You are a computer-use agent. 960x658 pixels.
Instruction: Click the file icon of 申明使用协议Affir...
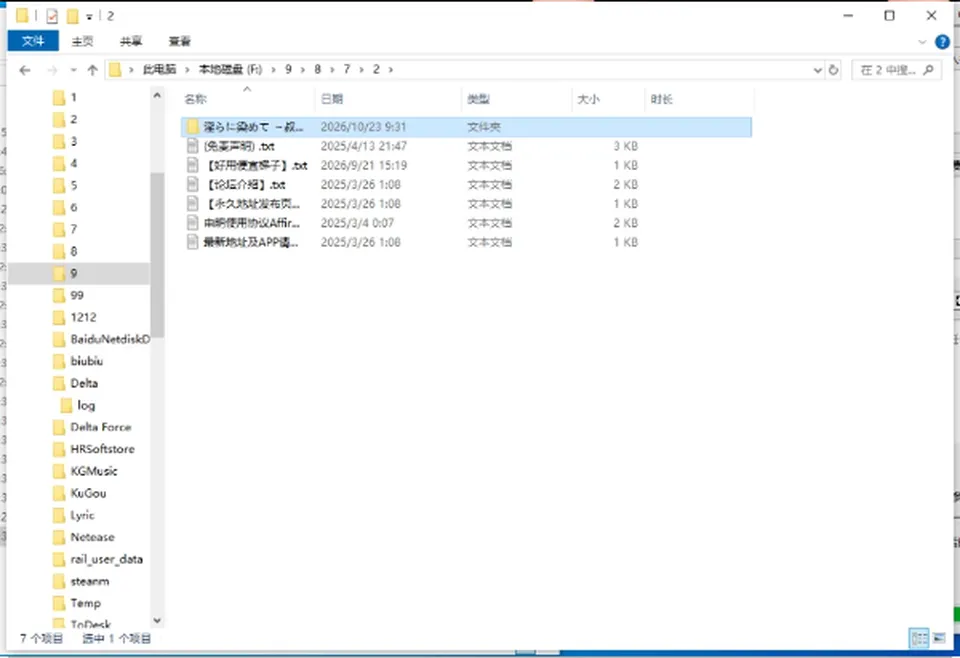pos(193,223)
